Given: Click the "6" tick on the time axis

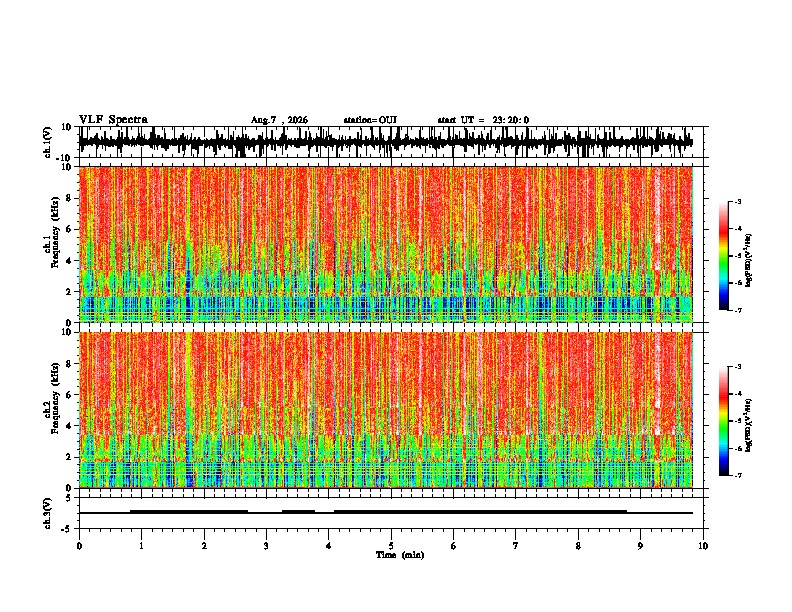Looking at the screenshot, I should [x=454, y=546].
